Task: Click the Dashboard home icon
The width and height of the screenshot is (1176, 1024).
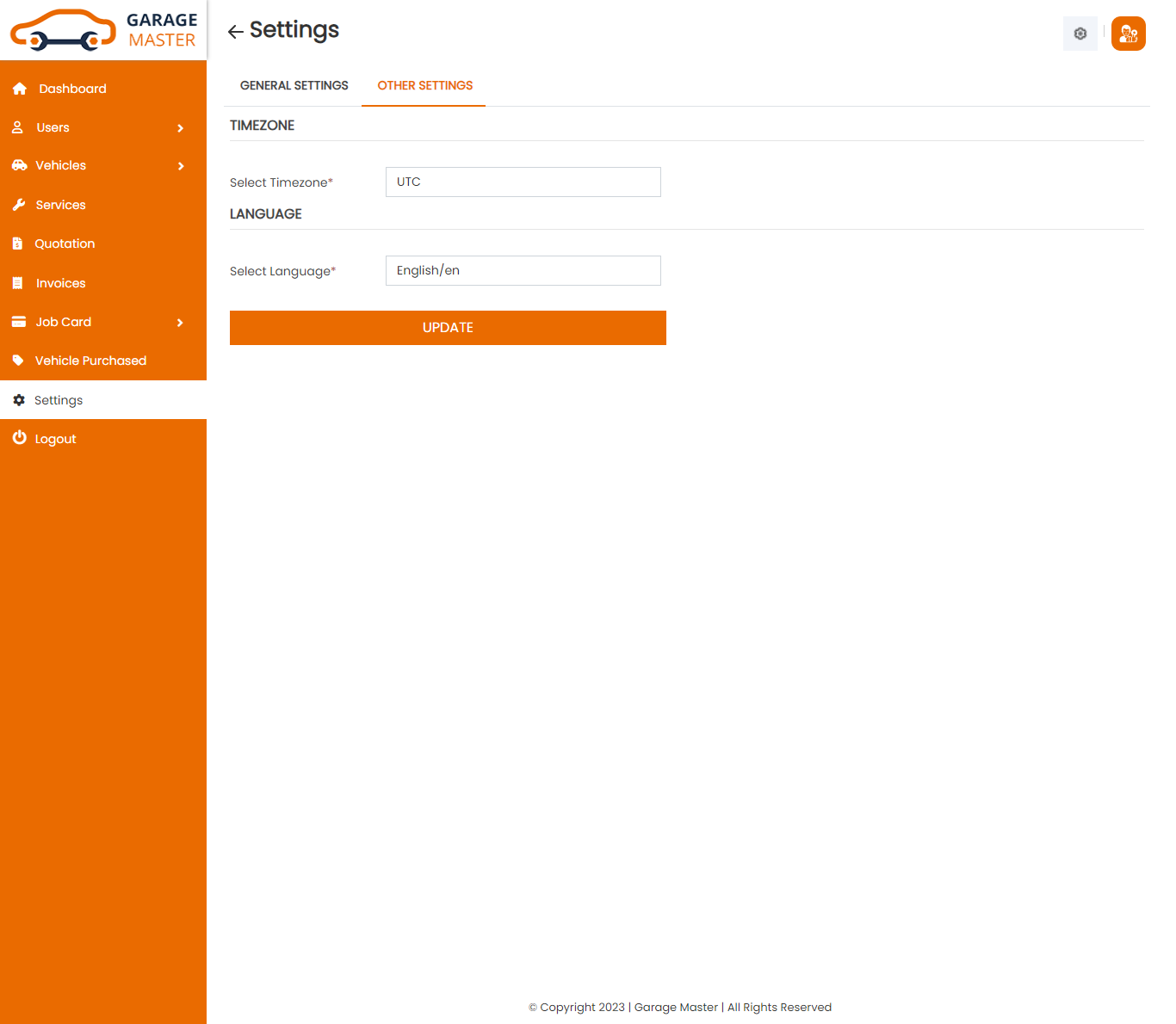Action: [x=20, y=89]
